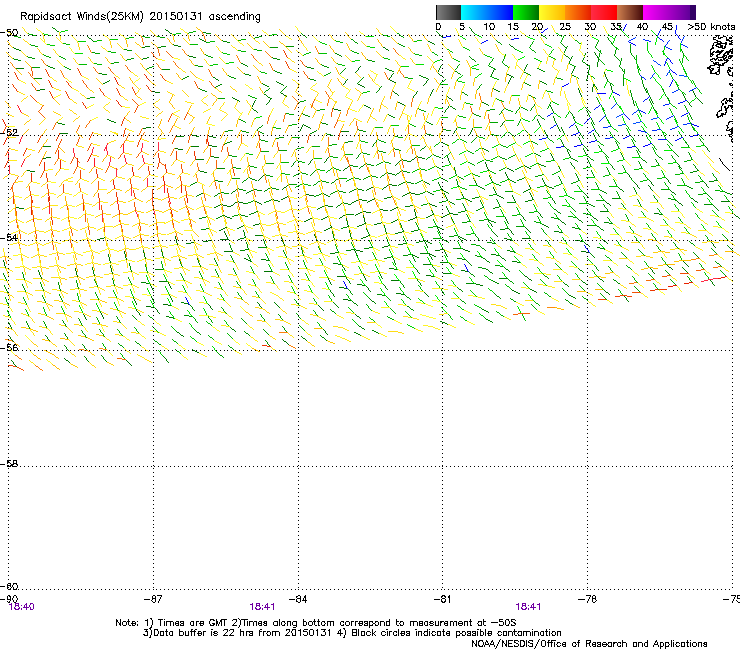Click the brown 35-40 knots color swatch
The image size is (740, 650).
[630, 12]
